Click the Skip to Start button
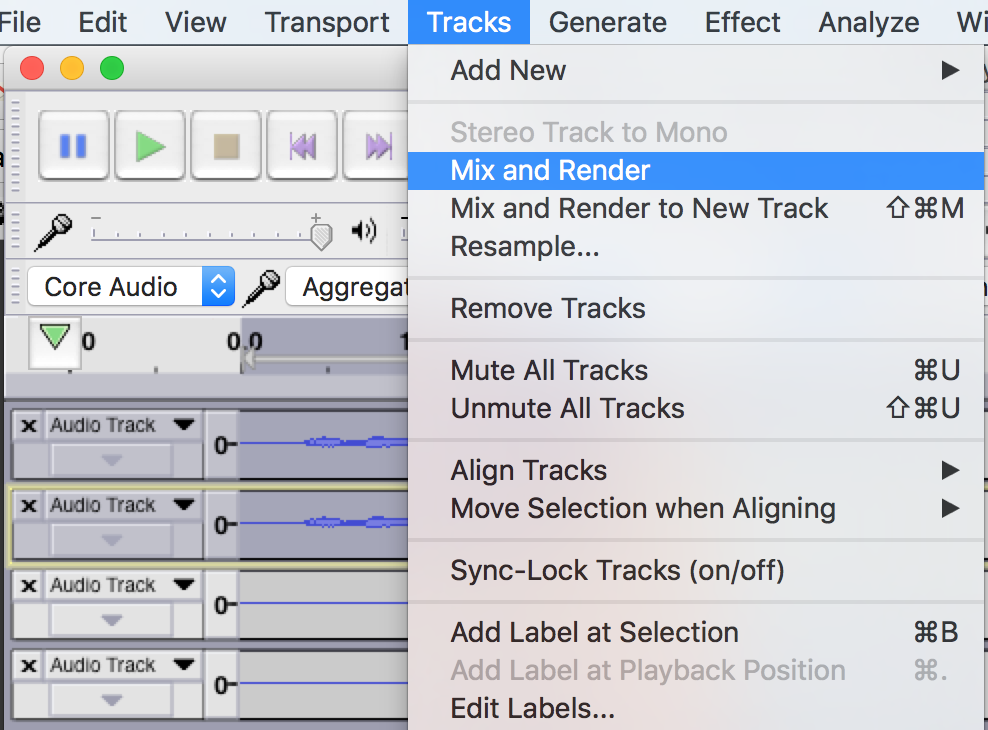The image size is (988, 730). click(x=302, y=146)
